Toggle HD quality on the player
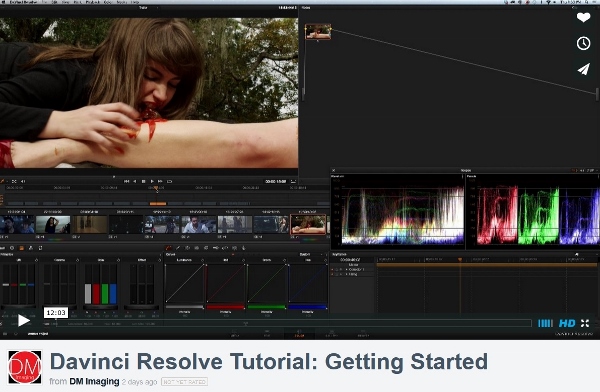Viewport: 600px width, 392px height. click(x=567, y=323)
